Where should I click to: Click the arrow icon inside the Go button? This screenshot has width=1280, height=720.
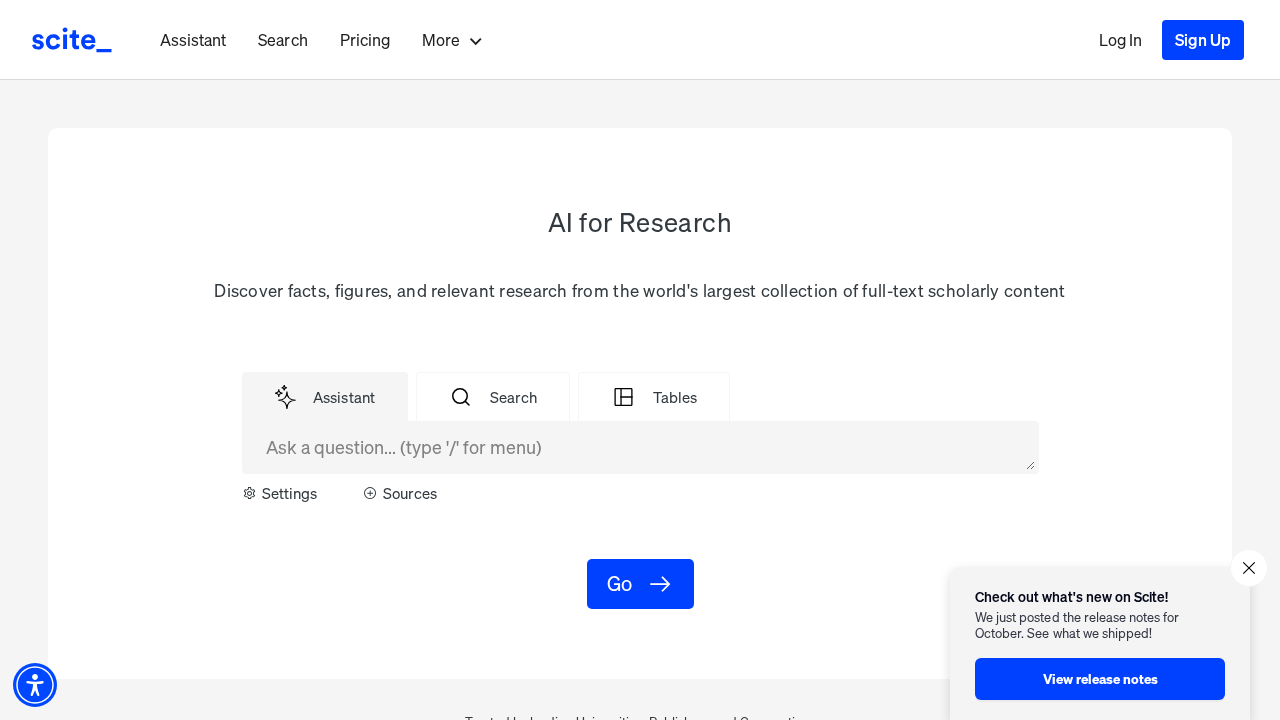(659, 583)
